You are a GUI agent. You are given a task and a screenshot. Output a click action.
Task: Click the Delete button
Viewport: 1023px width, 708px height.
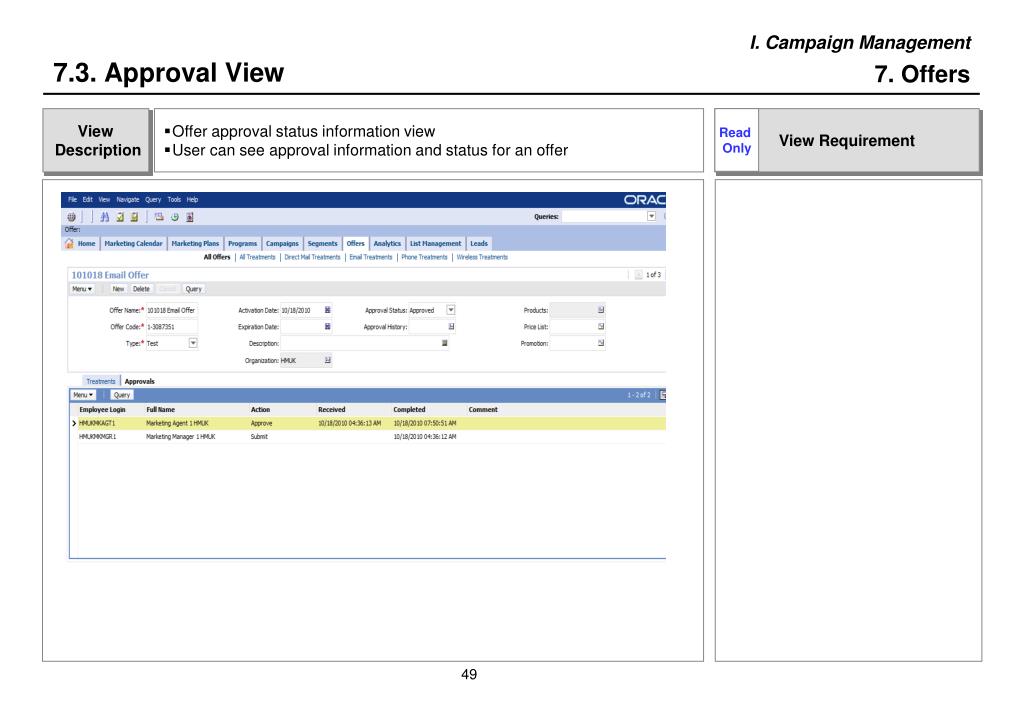point(142,289)
